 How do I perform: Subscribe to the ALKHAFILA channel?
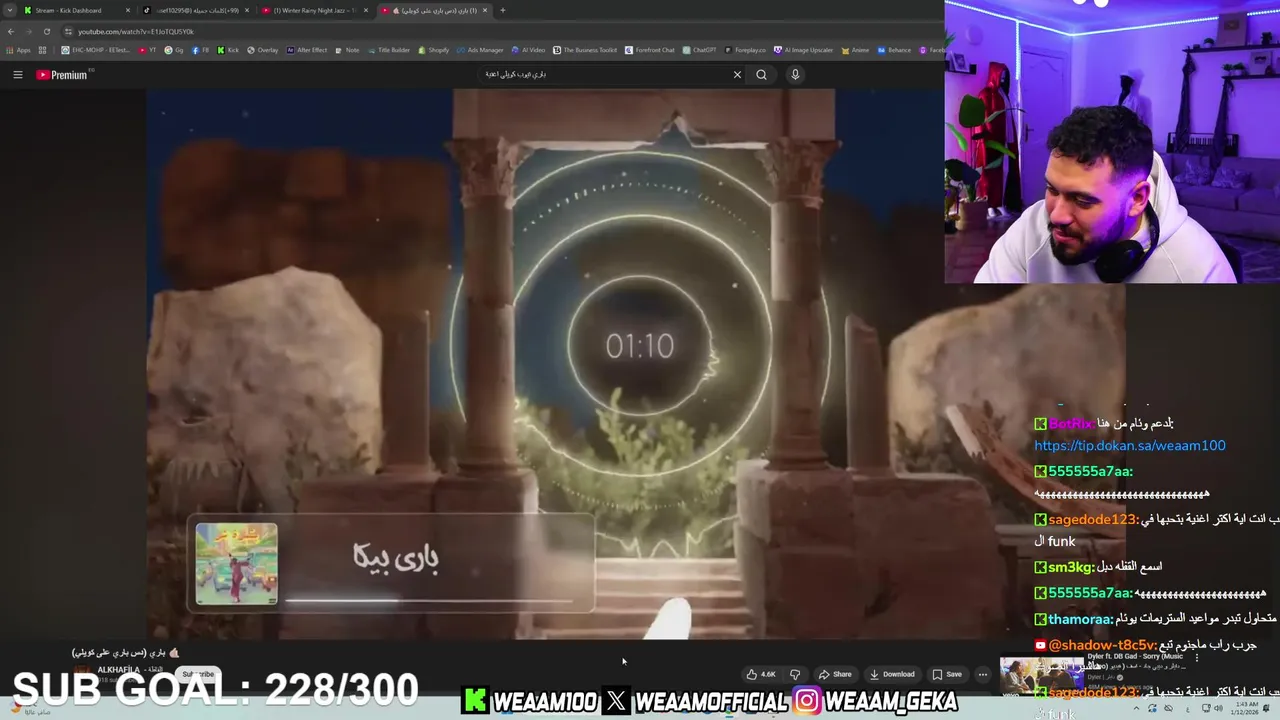(198, 674)
